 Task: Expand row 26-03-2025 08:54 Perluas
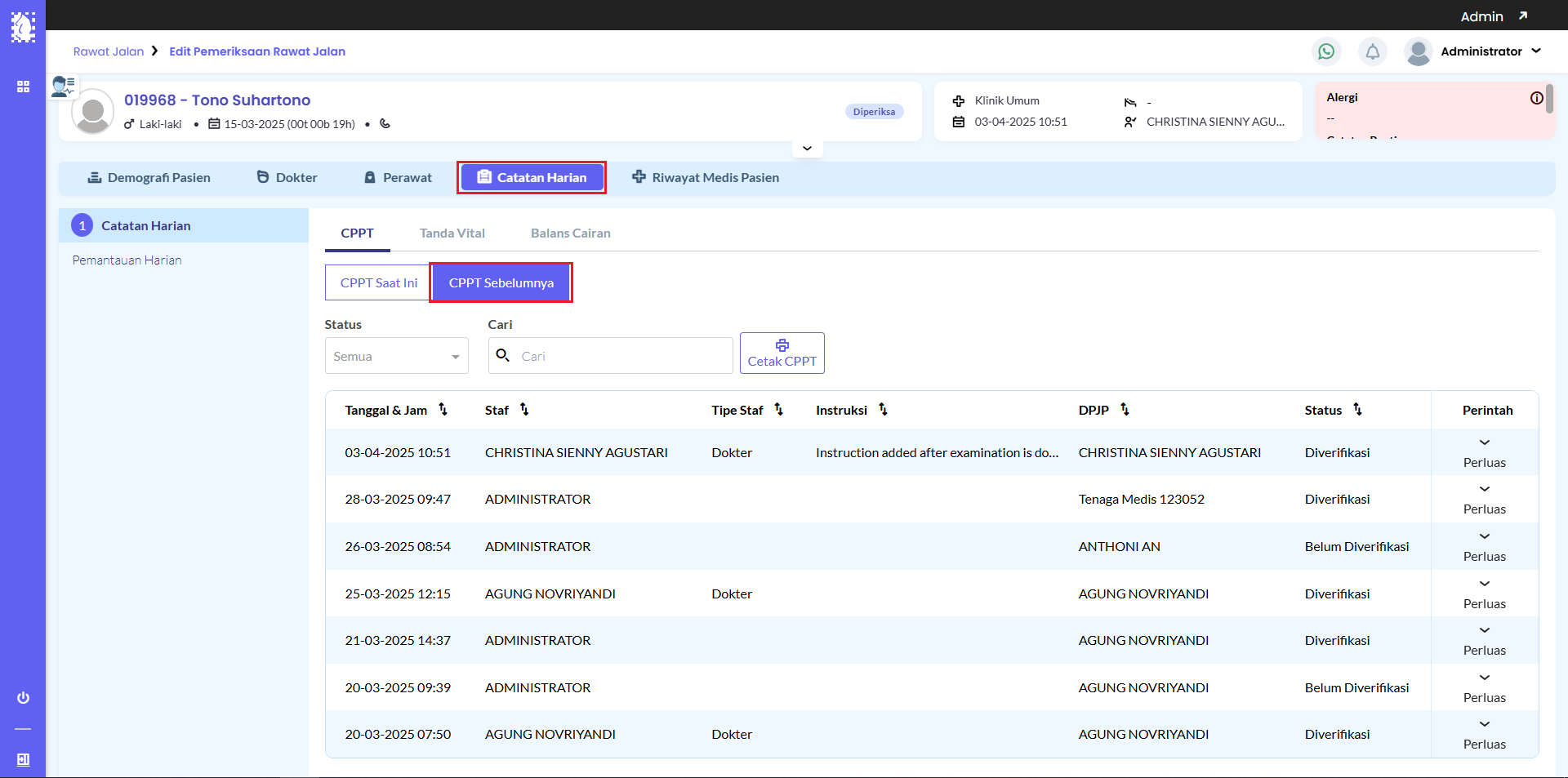[x=1484, y=546]
